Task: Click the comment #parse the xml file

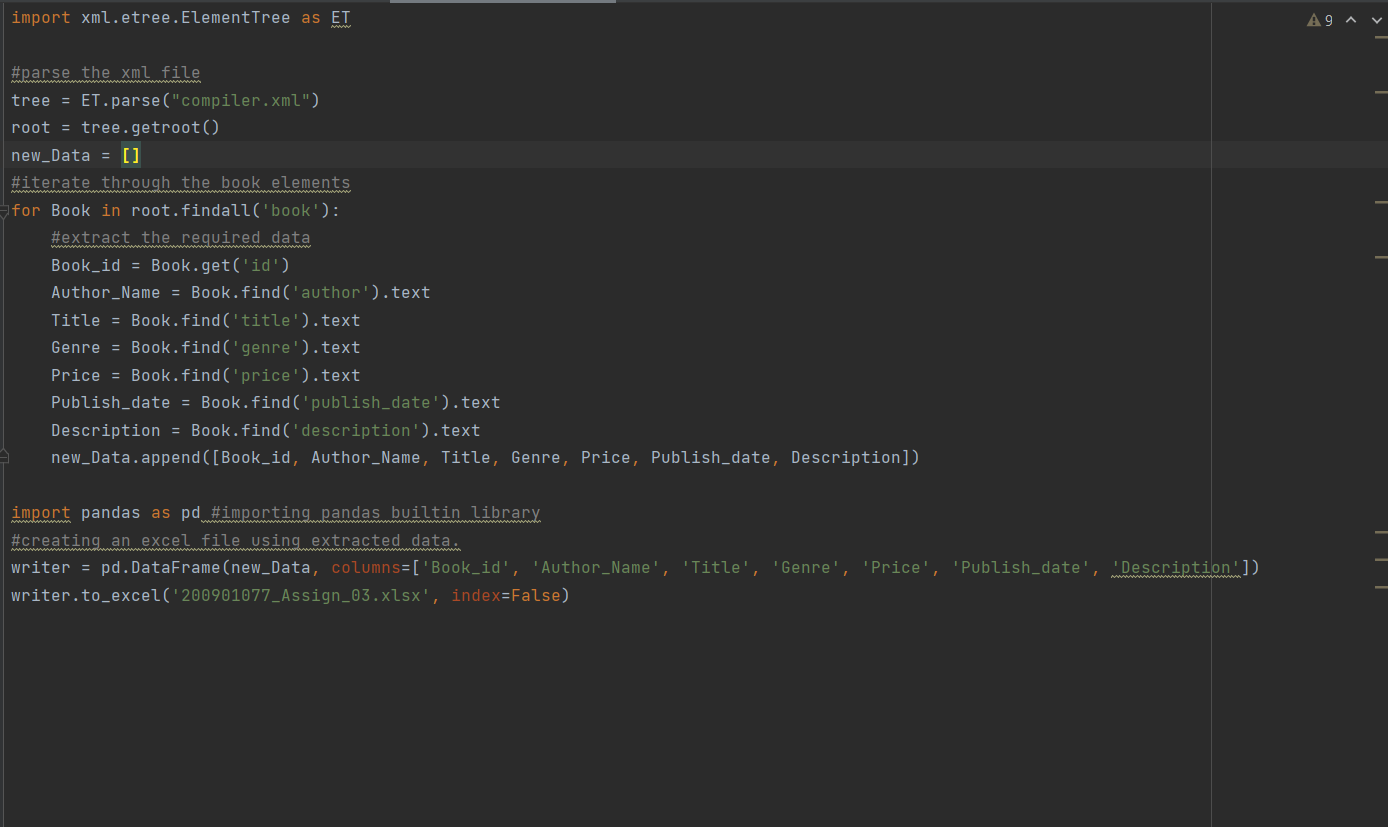Action: click(105, 72)
